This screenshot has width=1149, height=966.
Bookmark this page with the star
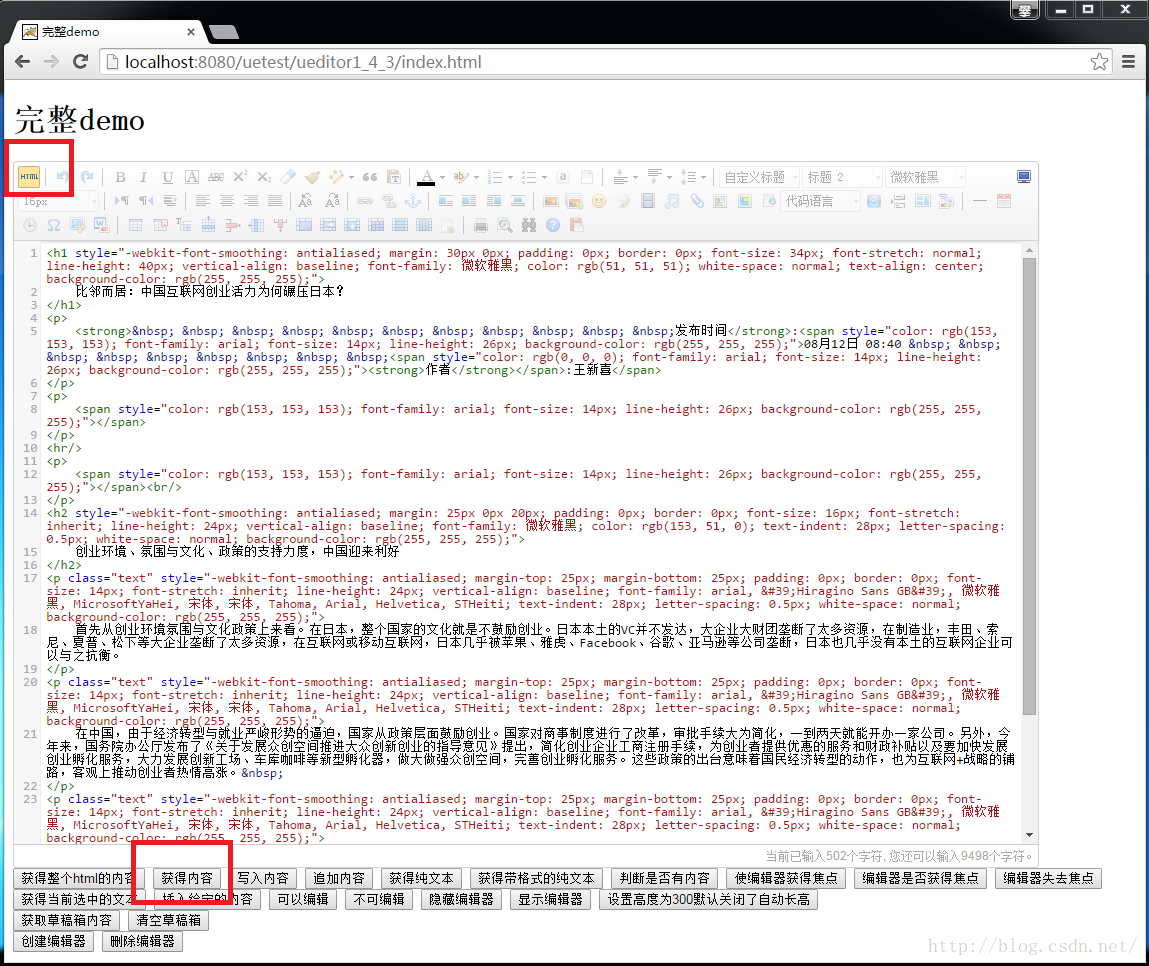click(x=1099, y=62)
